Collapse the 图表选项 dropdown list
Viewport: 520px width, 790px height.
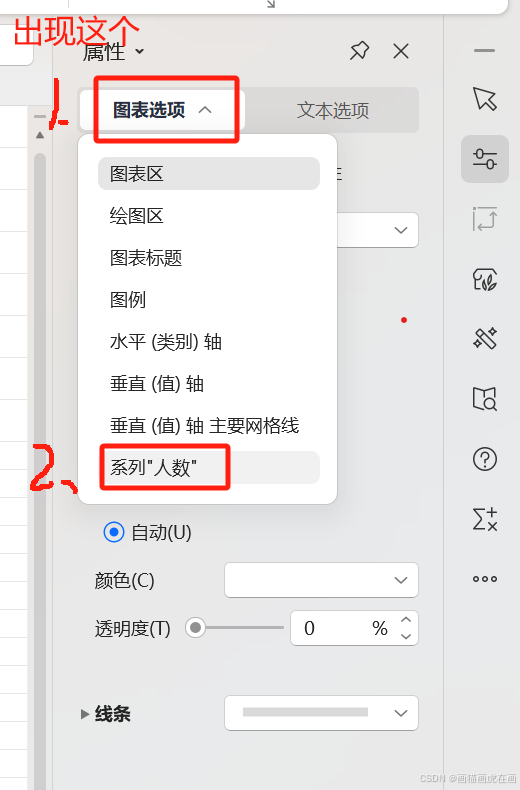click(162, 110)
